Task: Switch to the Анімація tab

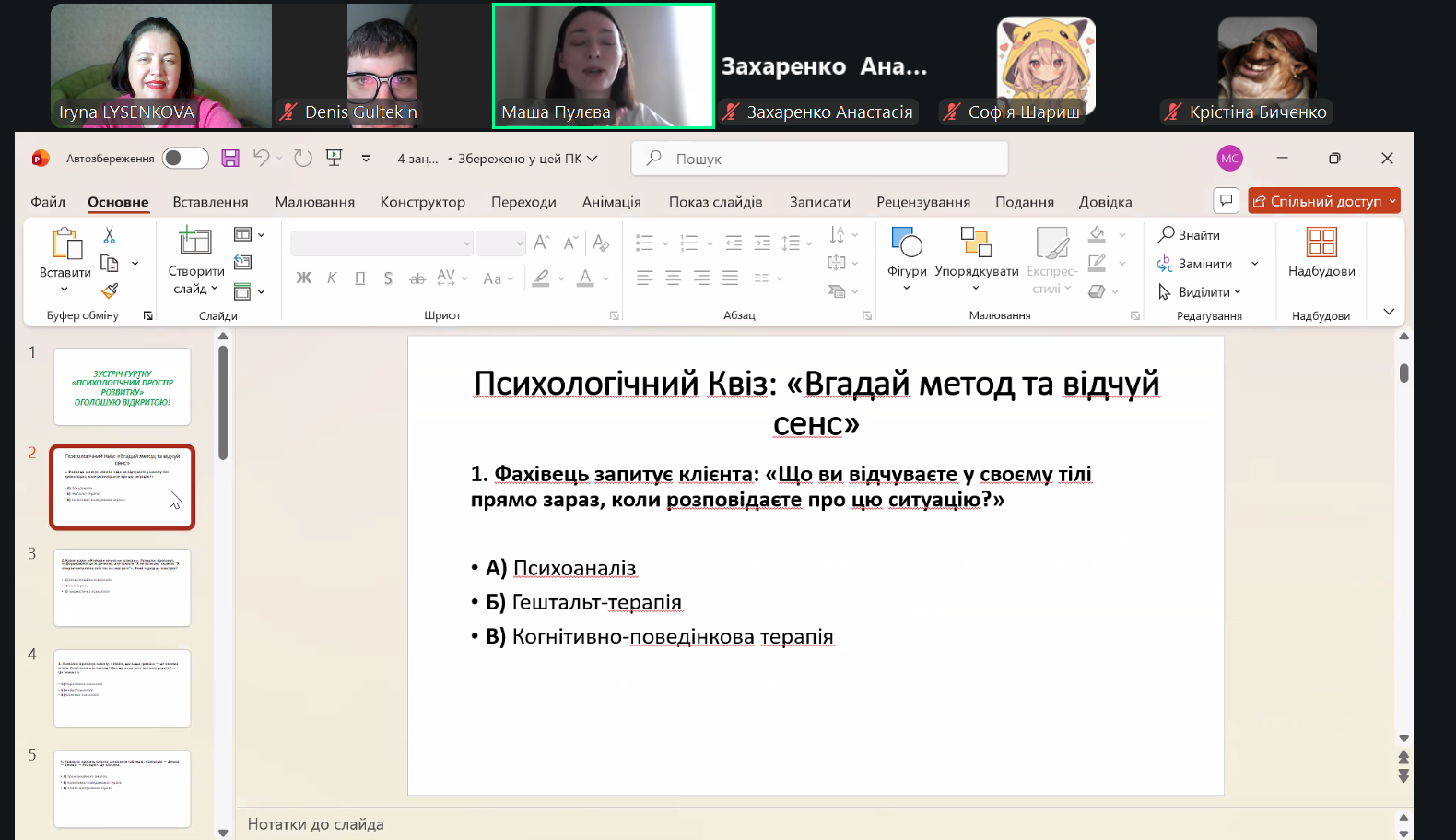Action: point(611,202)
